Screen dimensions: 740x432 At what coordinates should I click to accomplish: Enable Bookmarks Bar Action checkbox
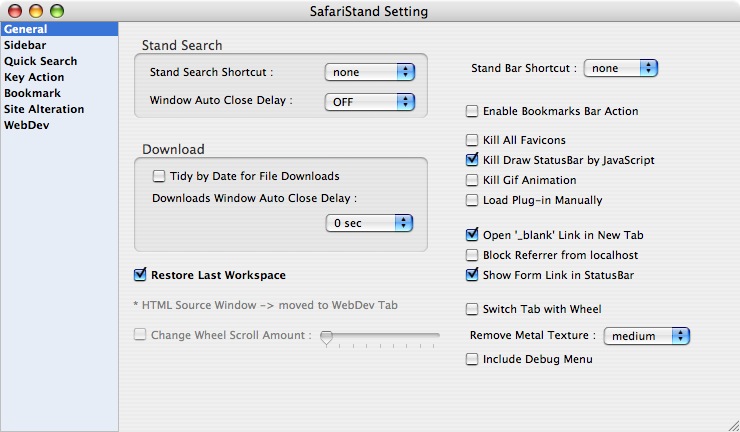pyautogui.click(x=471, y=111)
